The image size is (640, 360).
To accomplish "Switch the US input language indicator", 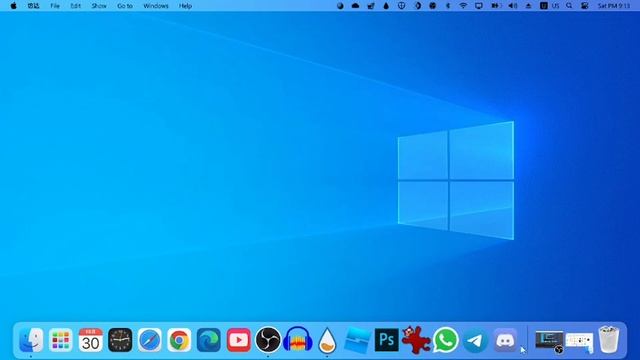I will [x=556, y=6].
